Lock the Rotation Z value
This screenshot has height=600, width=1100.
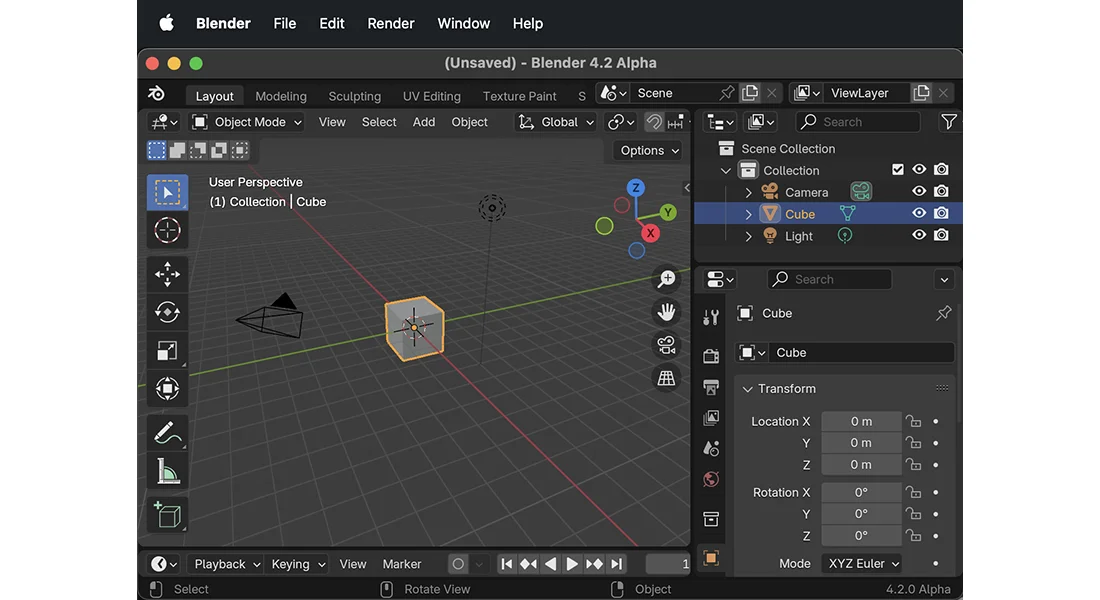[913, 535]
